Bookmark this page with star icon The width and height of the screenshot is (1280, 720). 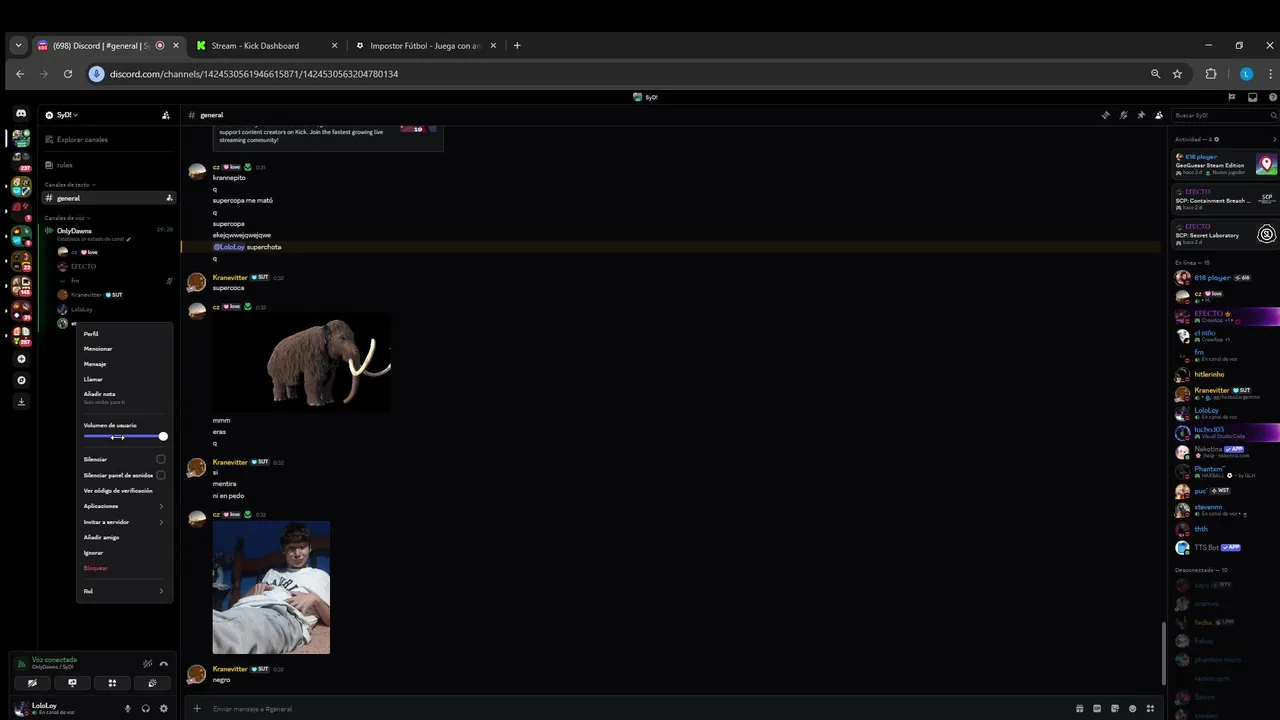(1177, 74)
